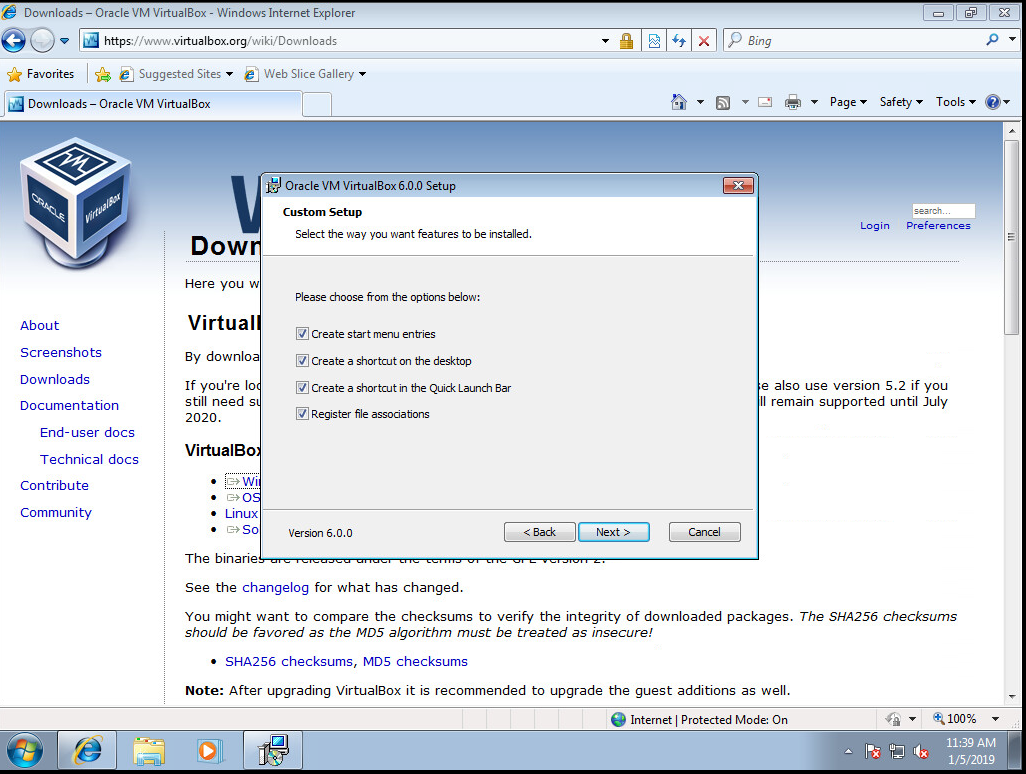1026x774 pixels.
Task: Open the zoom level 100% control
Action: pyautogui.click(x=965, y=719)
